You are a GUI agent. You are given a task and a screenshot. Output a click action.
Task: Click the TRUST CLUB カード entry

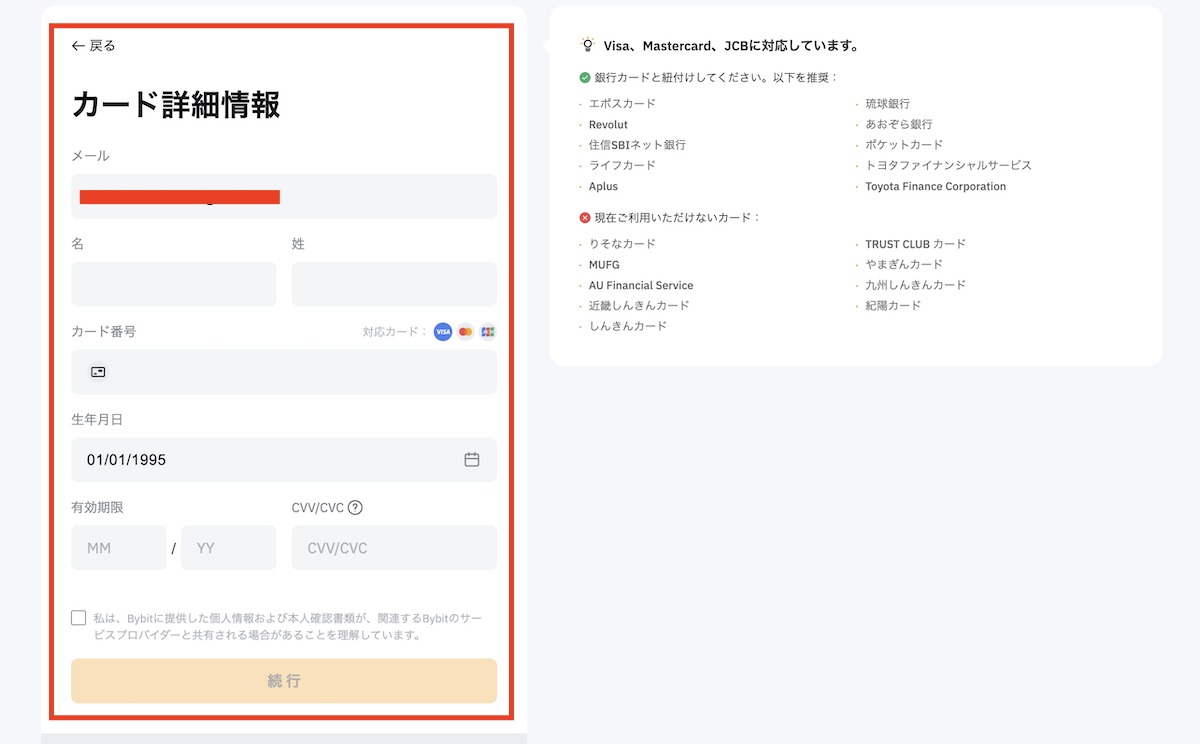pos(916,244)
